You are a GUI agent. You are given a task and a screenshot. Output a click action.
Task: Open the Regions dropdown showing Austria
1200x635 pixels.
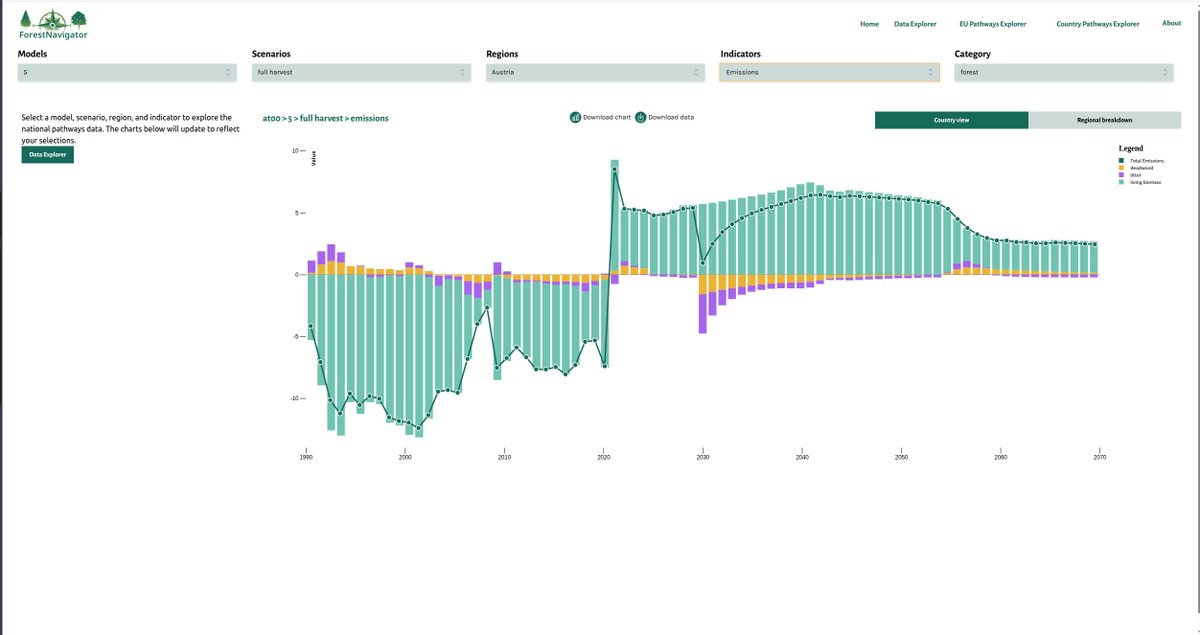pos(595,72)
